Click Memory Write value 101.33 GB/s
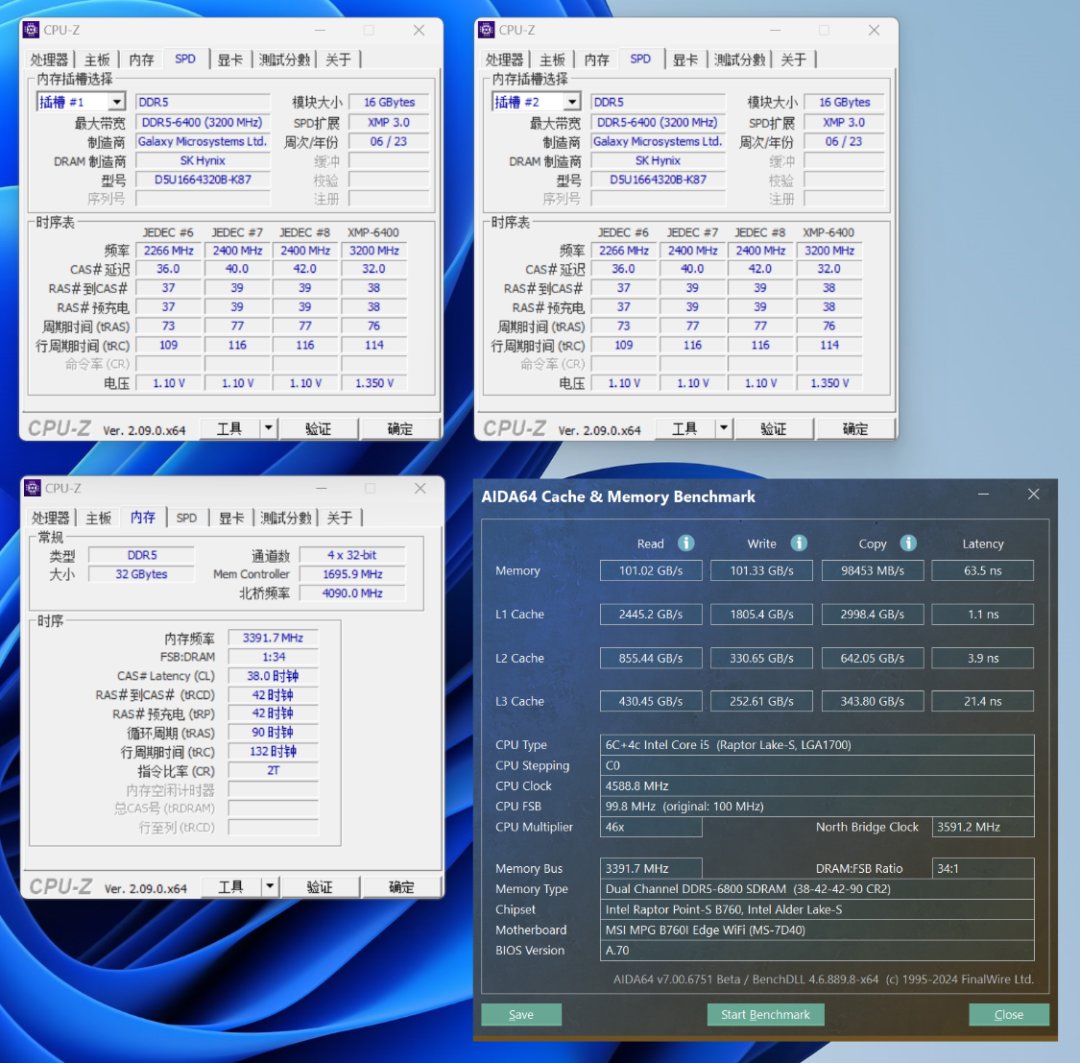The image size is (1080, 1063). [762, 570]
